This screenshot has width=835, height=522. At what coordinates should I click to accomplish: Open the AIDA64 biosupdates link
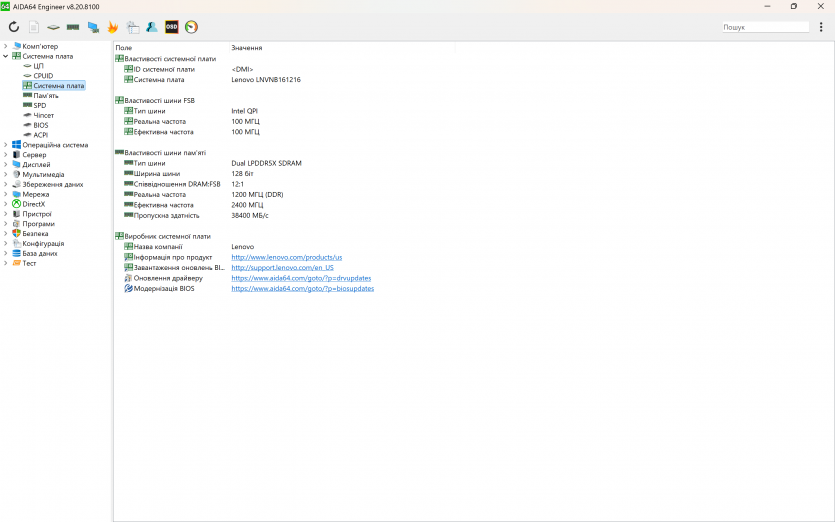(302, 288)
